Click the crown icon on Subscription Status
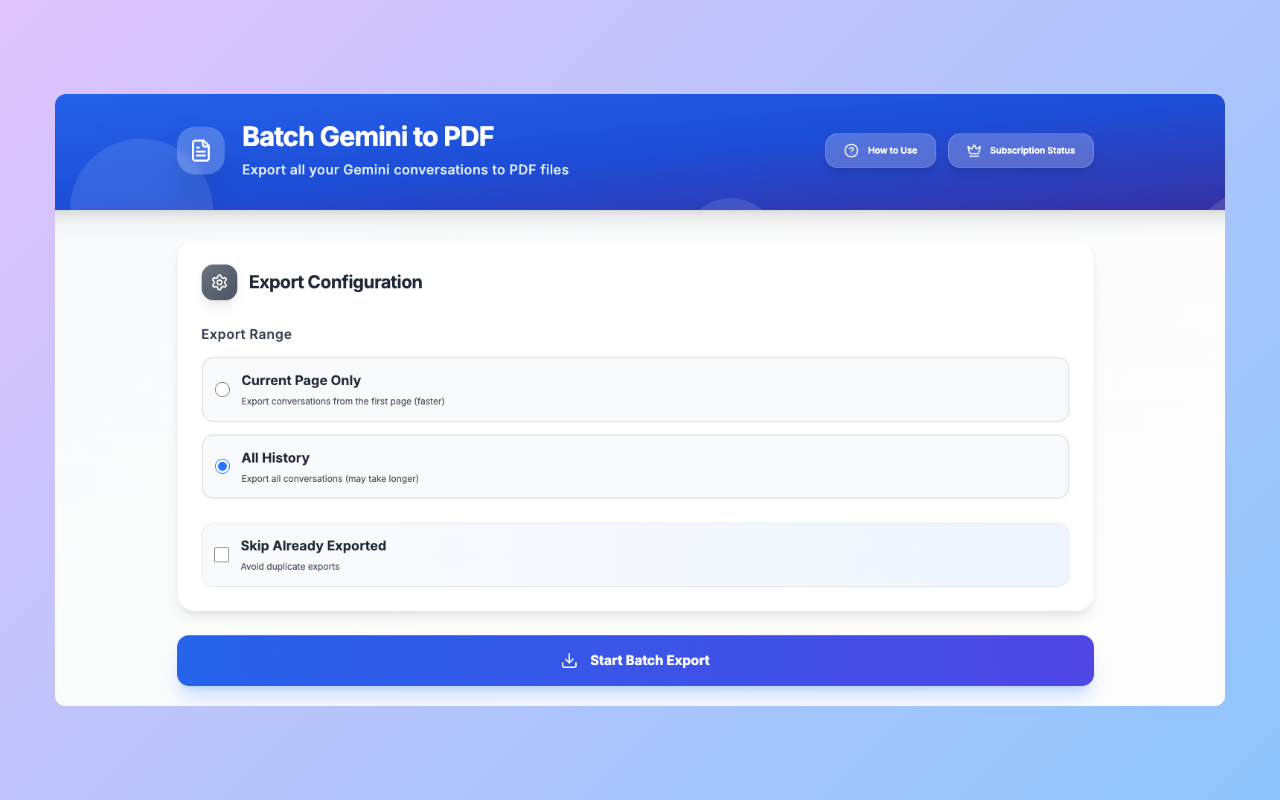The image size is (1280, 800). (972, 150)
